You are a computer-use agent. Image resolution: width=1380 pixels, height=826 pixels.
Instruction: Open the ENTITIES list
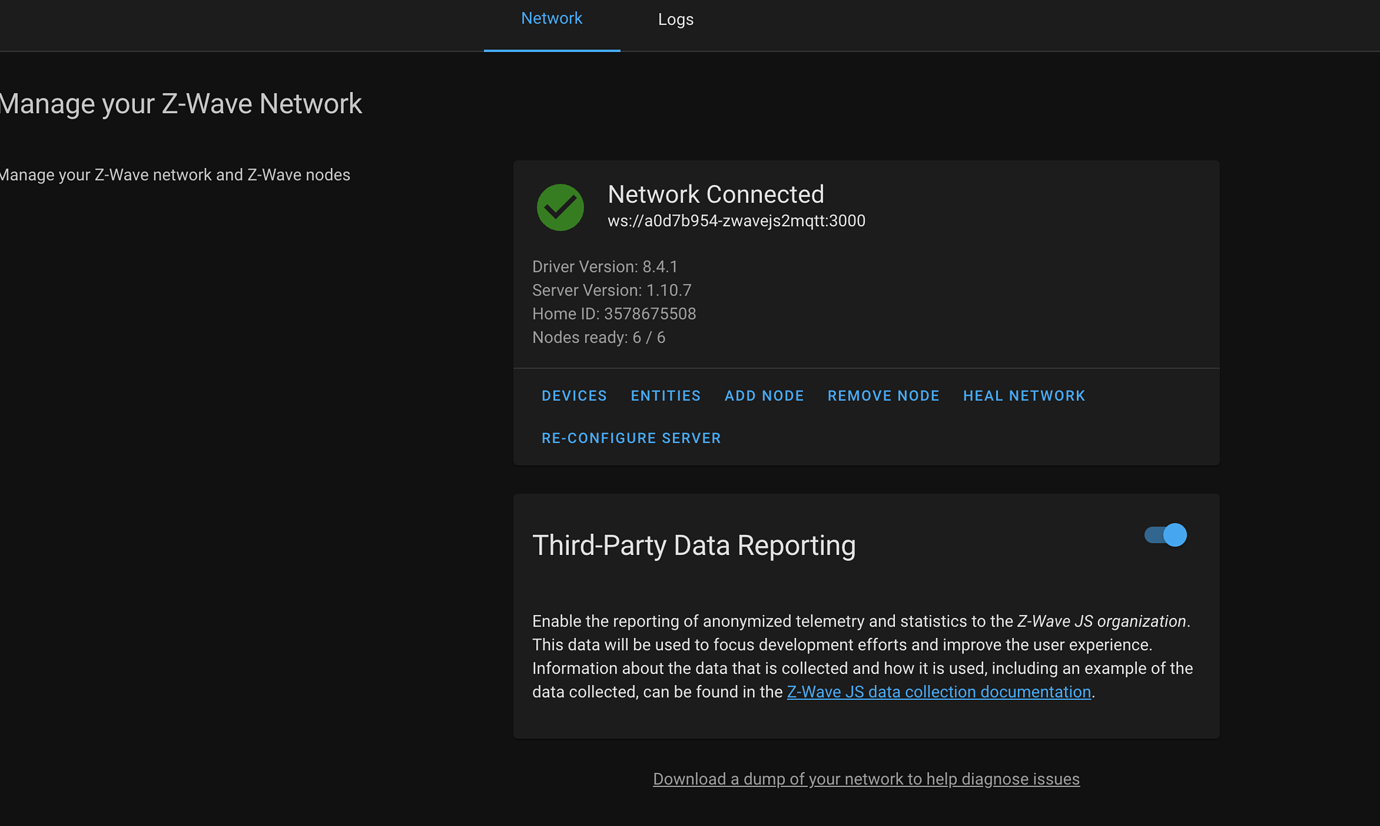tap(665, 396)
